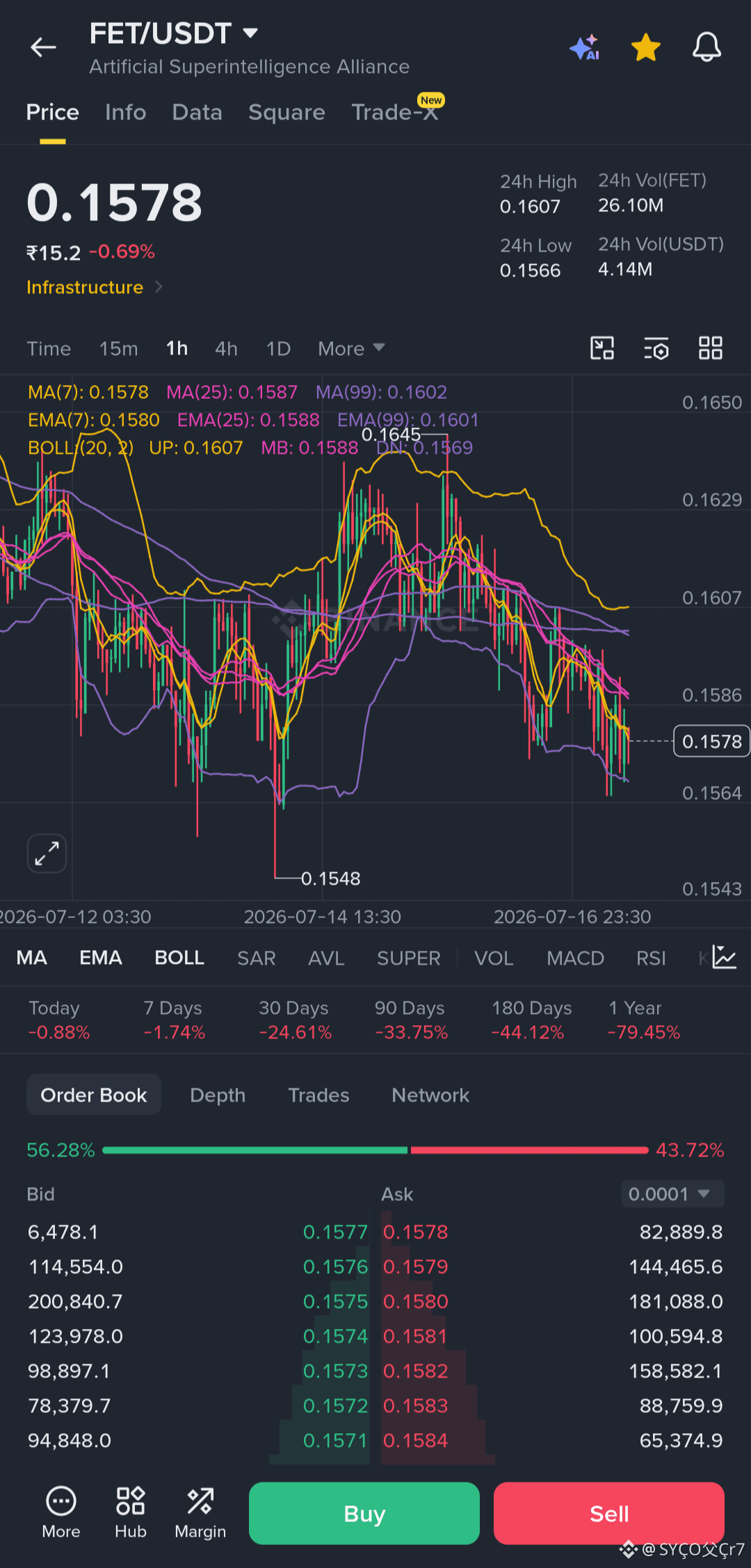Tap the back arrow icon
The height and width of the screenshot is (1568, 751).
[x=43, y=47]
